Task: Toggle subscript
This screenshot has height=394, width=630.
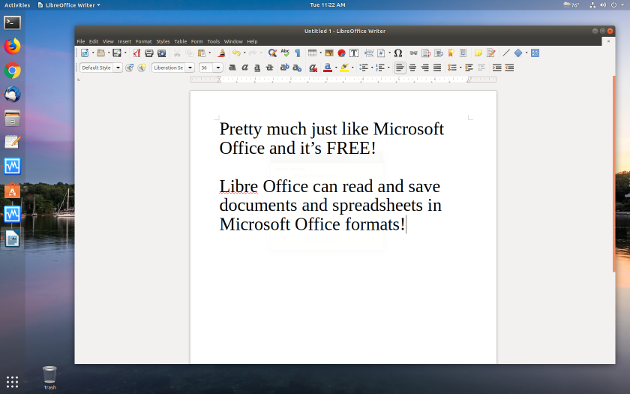Action: [x=297, y=68]
